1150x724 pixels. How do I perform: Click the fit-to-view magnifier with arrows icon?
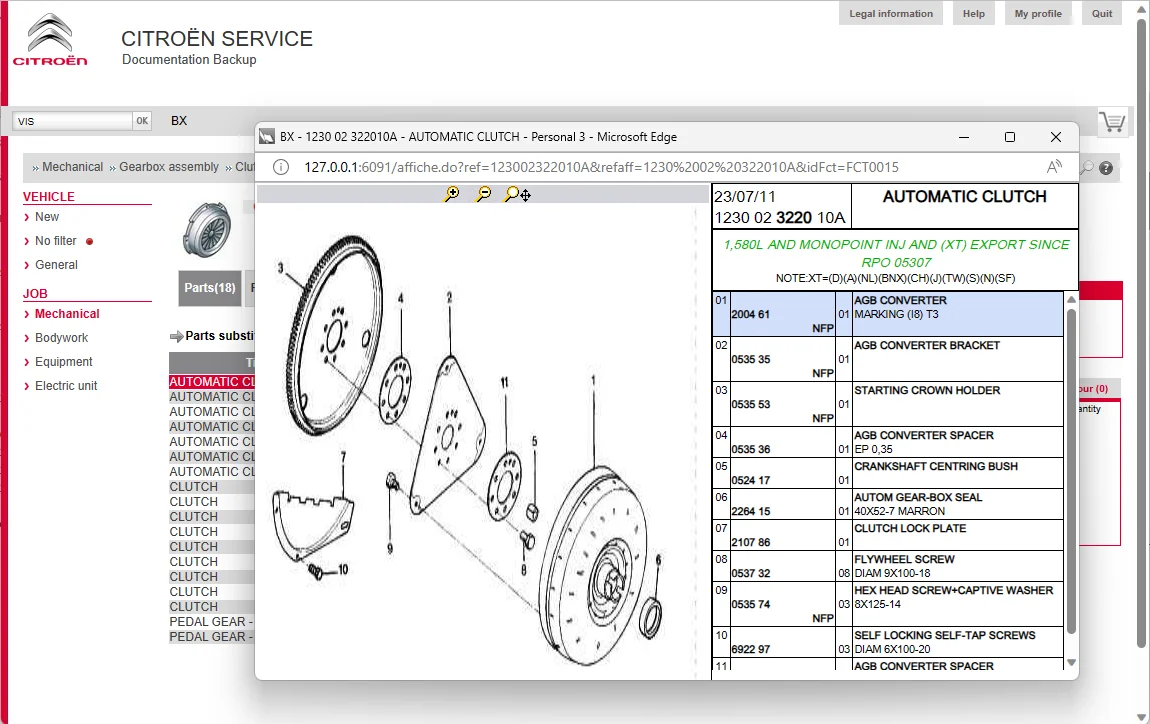(x=517, y=194)
